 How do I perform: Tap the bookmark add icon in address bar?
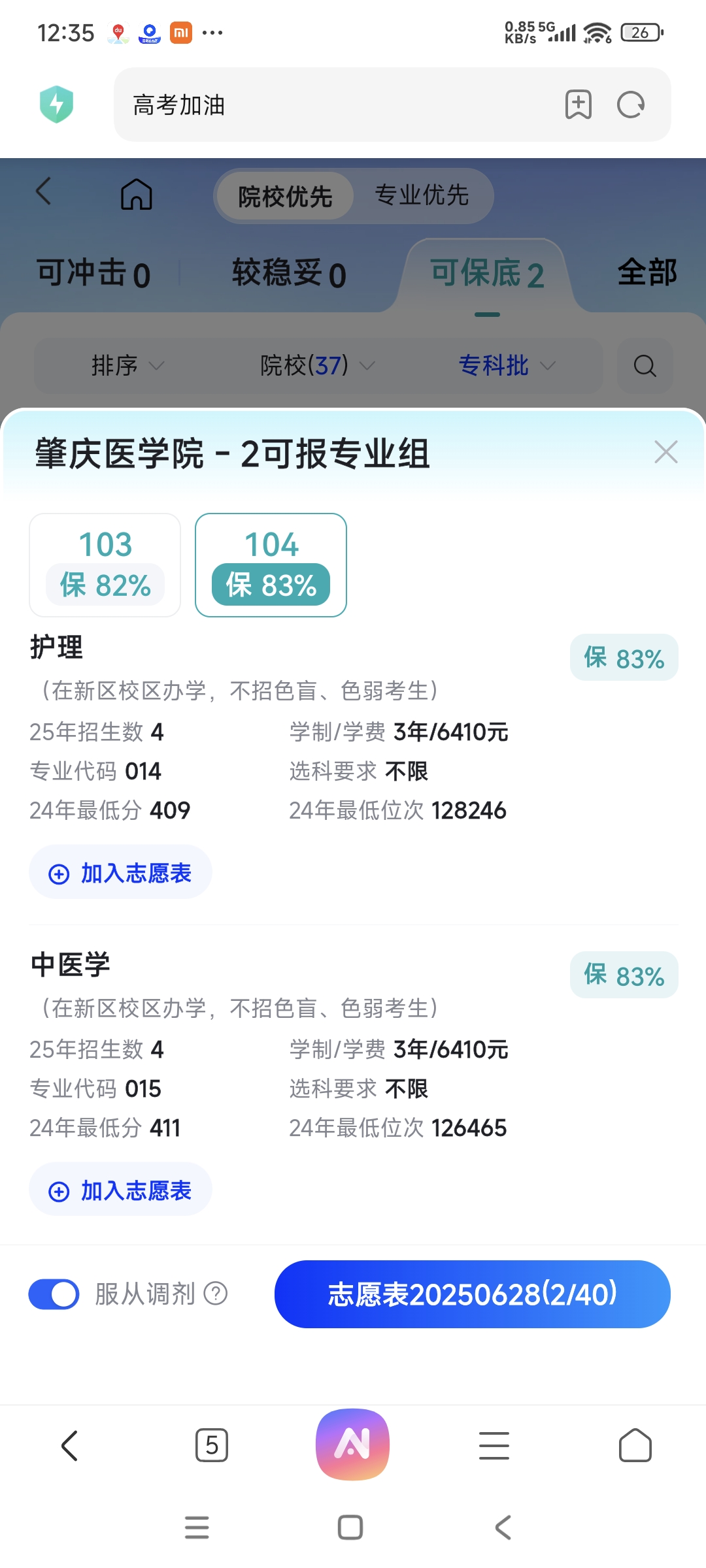coord(578,105)
